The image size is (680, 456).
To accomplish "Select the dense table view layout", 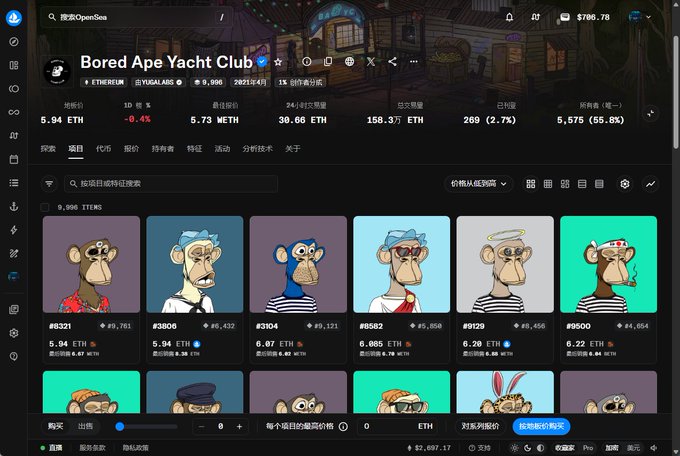I will click(x=599, y=184).
